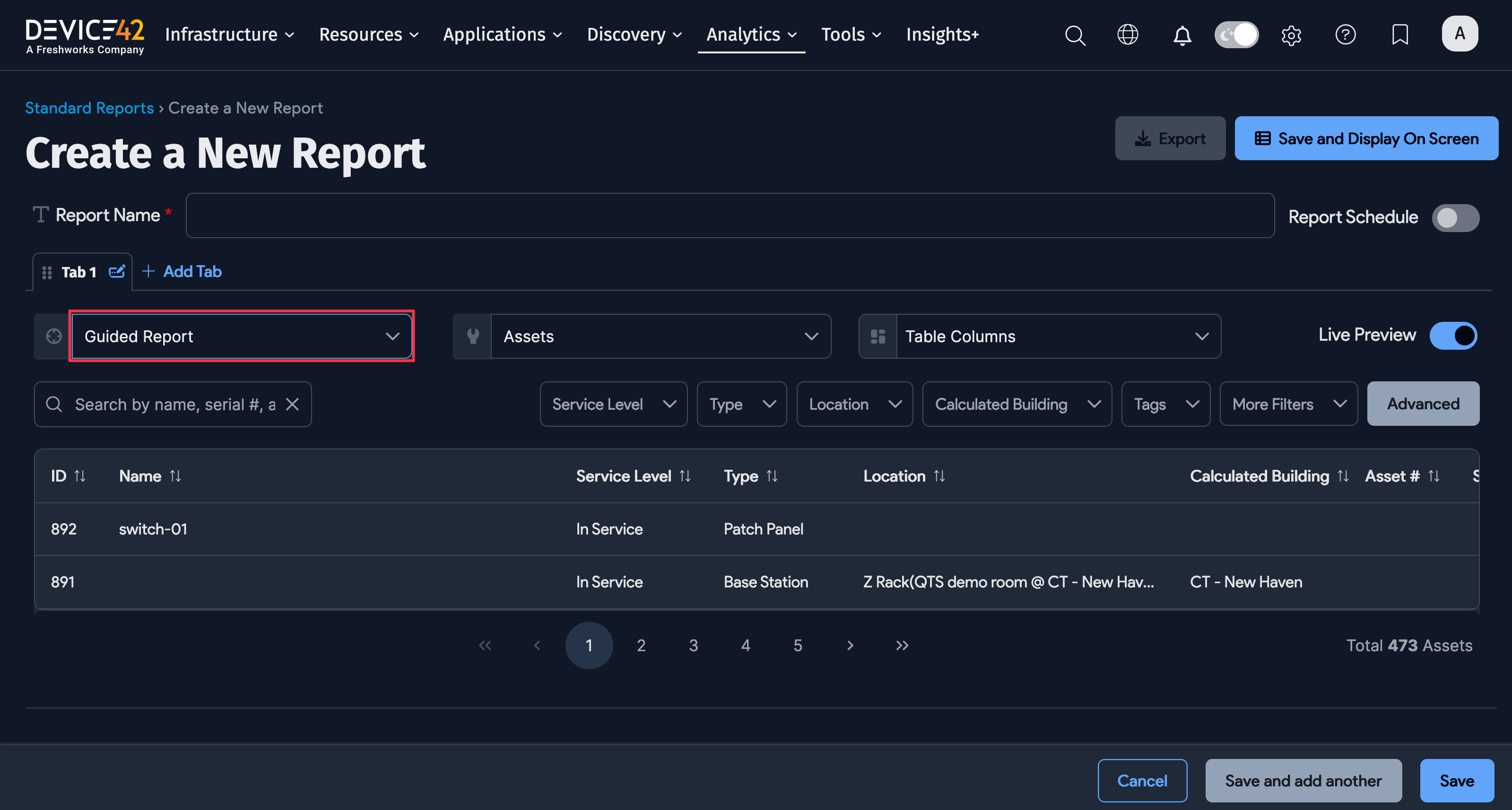This screenshot has width=1512, height=810.
Task: Open the Table Columns dropdown
Action: pyautogui.click(x=1058, y=336)
